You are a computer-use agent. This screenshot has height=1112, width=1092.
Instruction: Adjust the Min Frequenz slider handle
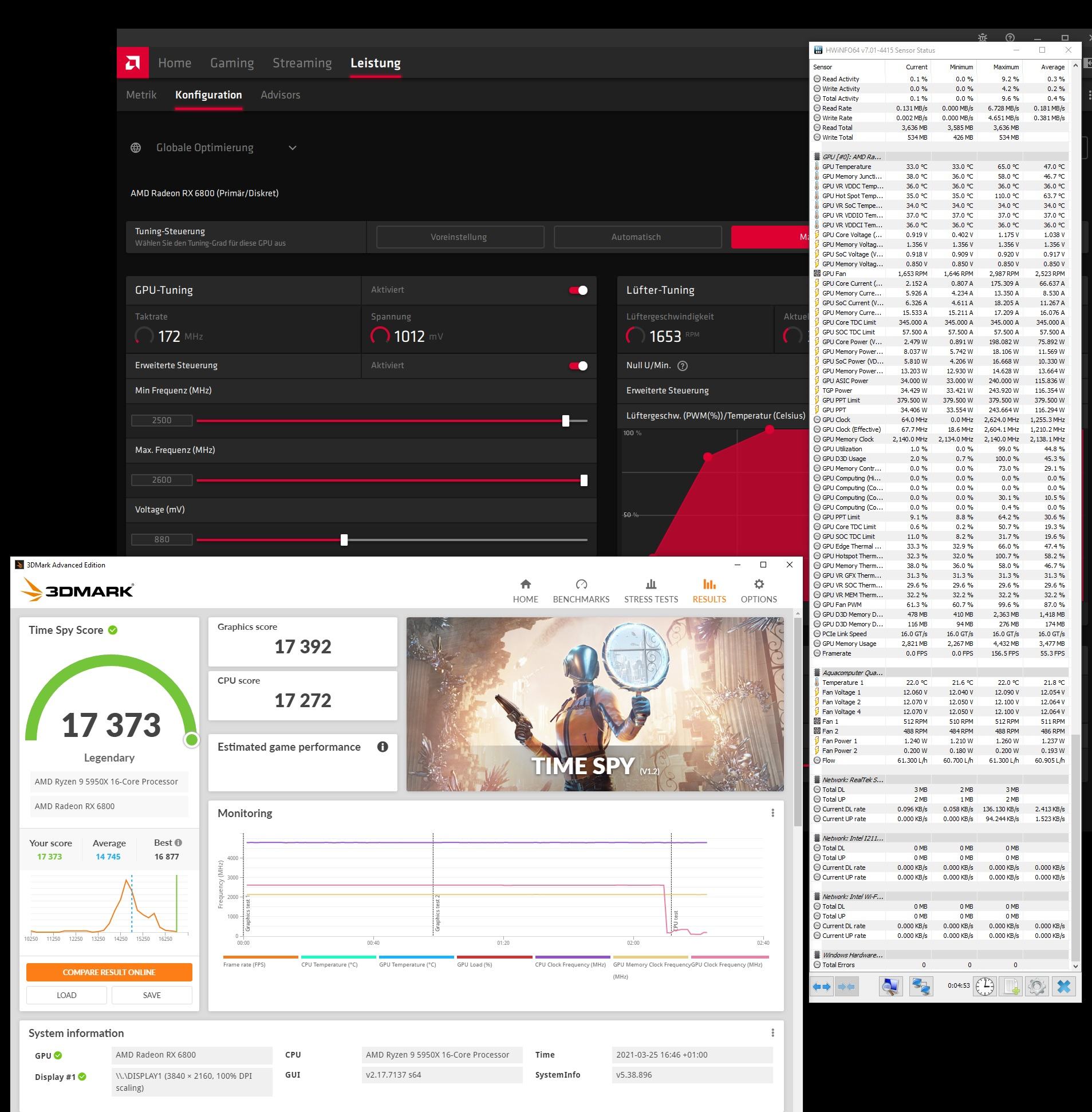[566, 421]
